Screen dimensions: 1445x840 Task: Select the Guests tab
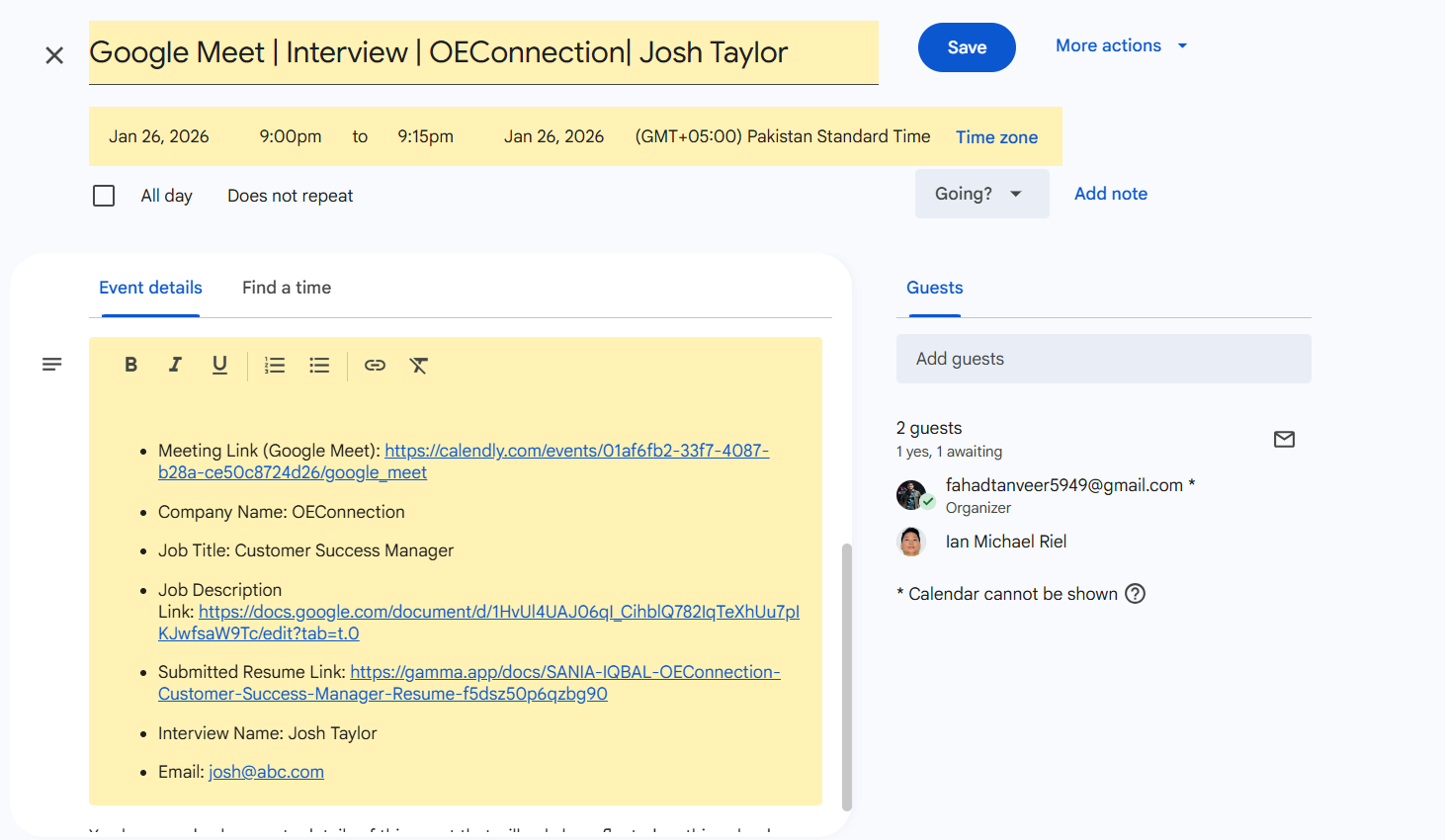click(935, 288)
